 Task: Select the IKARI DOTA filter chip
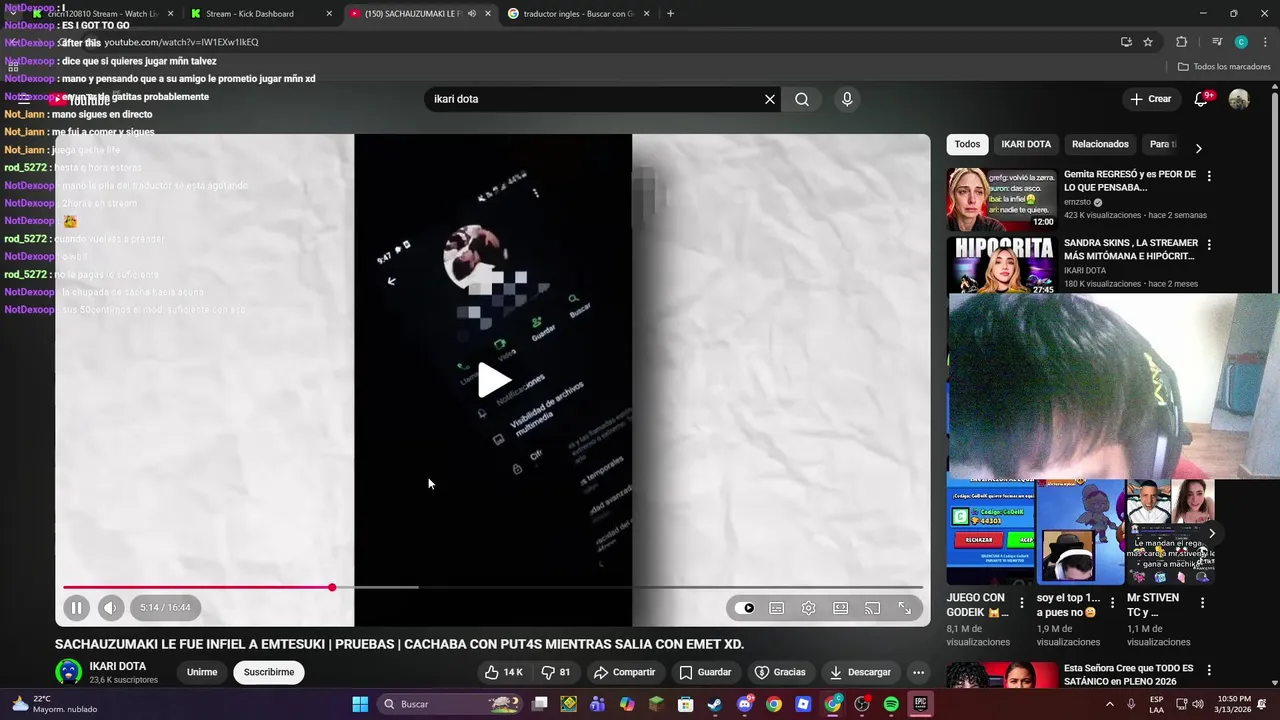(x=1026, y=144)
